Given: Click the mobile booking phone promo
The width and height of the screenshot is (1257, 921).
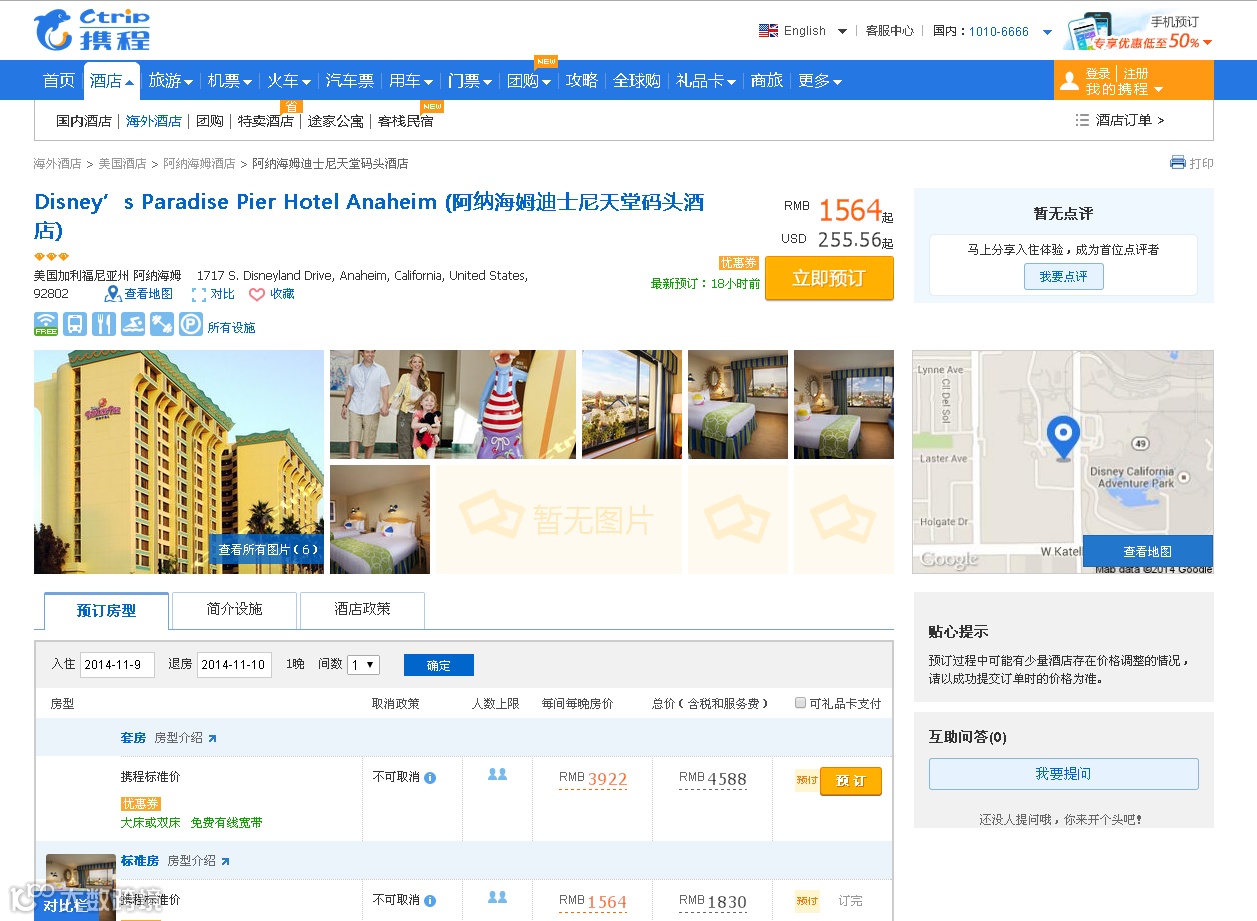Looking at the screenshot, I should tap(1139, 31).
